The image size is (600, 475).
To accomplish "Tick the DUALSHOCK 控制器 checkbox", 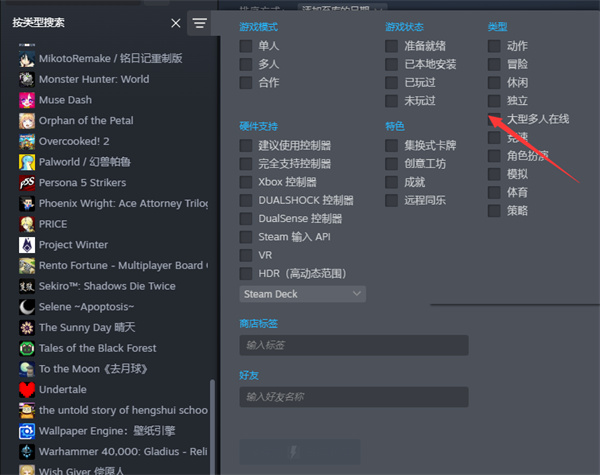I will point(246,200).
